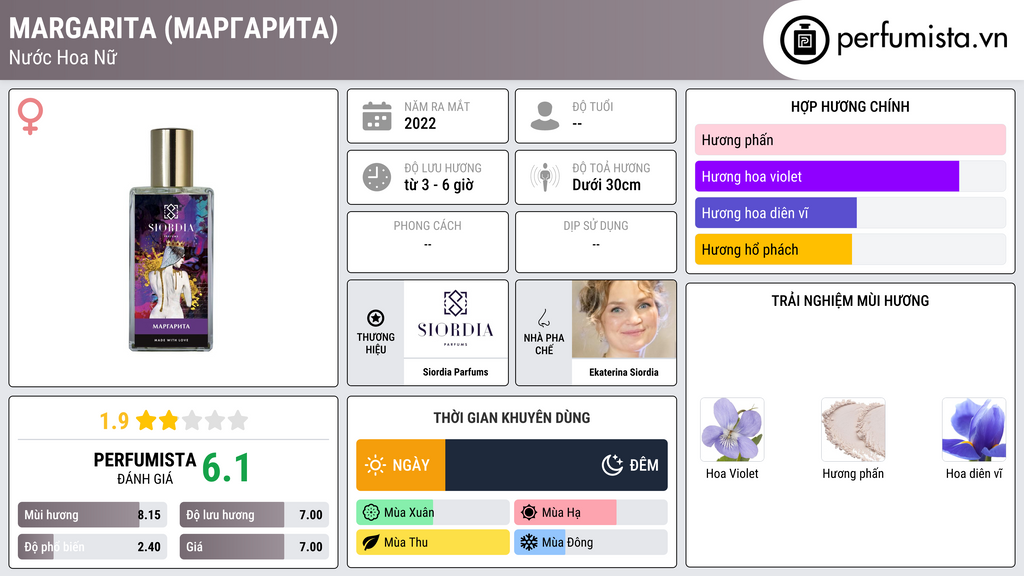The image size is (1024, 576).
Task: Click the Dưới 30cm value
Action: (606, 185)
